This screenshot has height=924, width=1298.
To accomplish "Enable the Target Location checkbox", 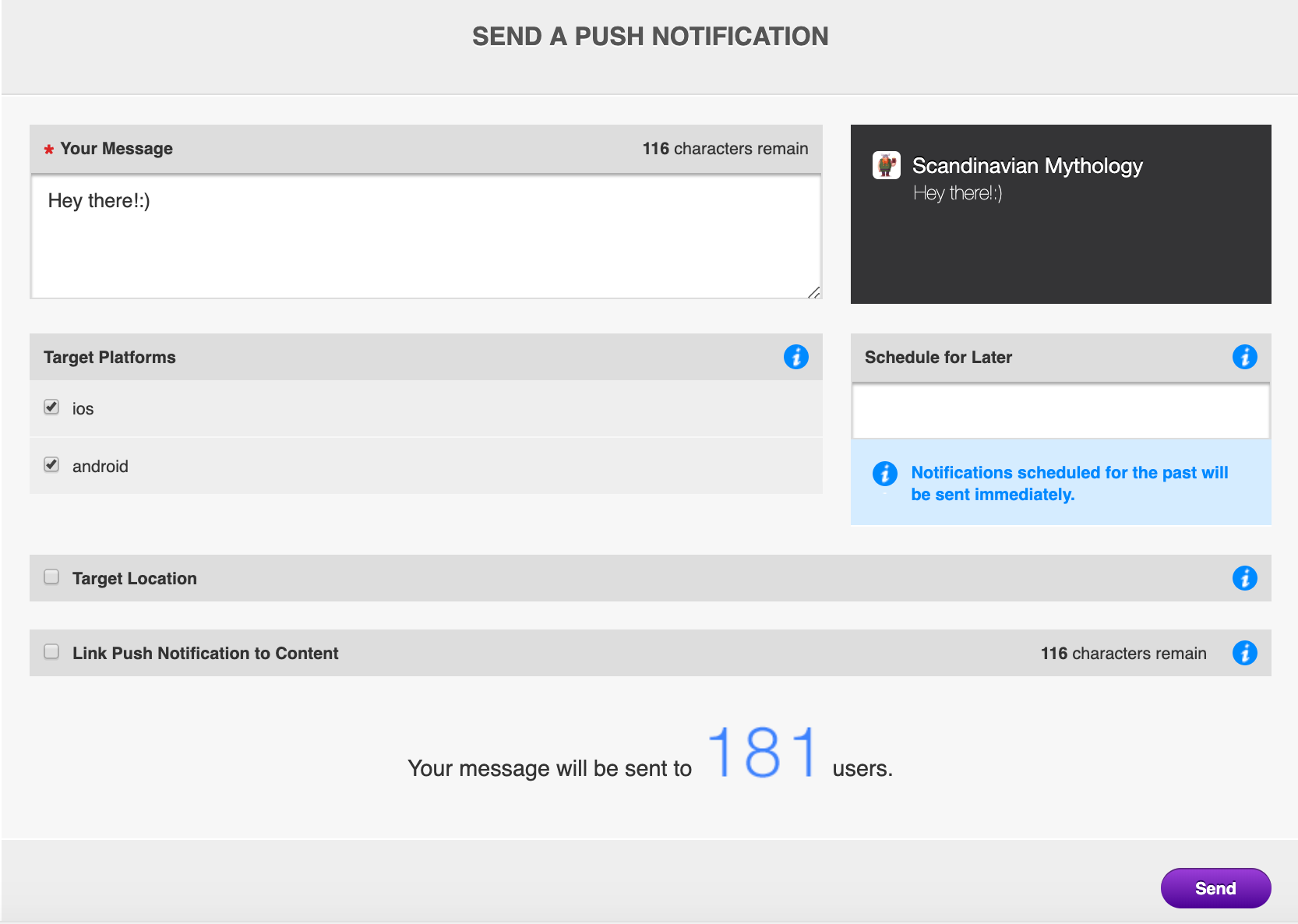I will [51, 577].
